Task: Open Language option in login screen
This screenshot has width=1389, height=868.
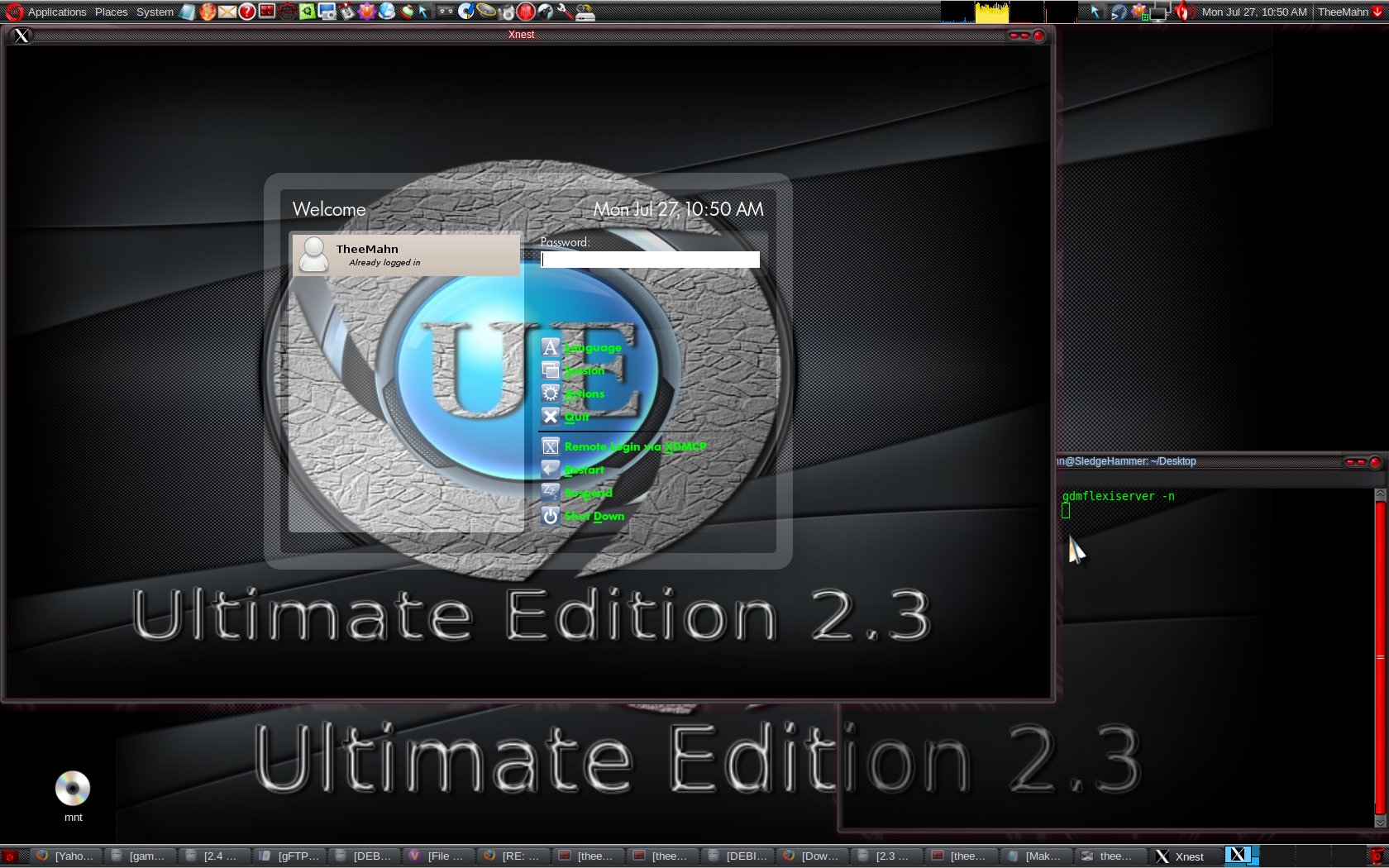Action: pos(593,348)
